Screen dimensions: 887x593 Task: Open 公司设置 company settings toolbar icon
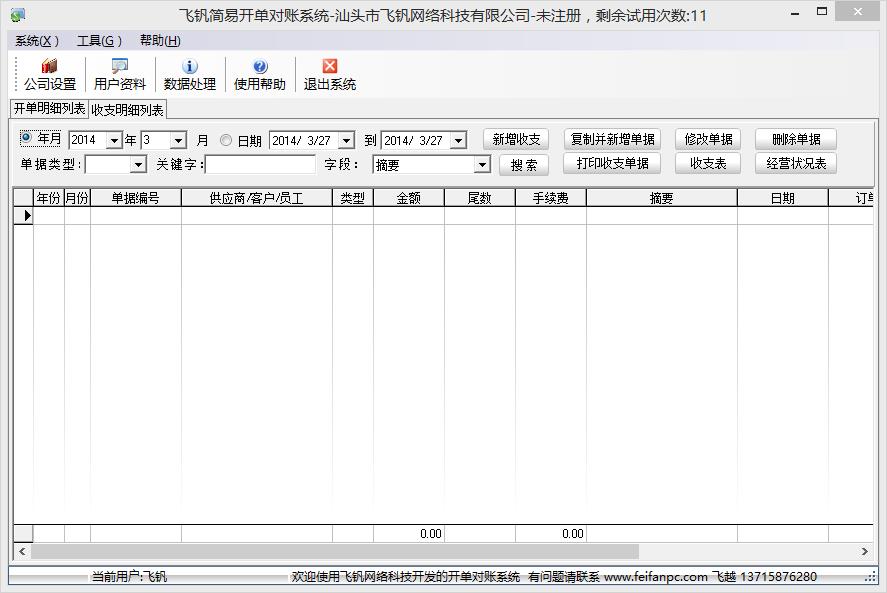50,75
